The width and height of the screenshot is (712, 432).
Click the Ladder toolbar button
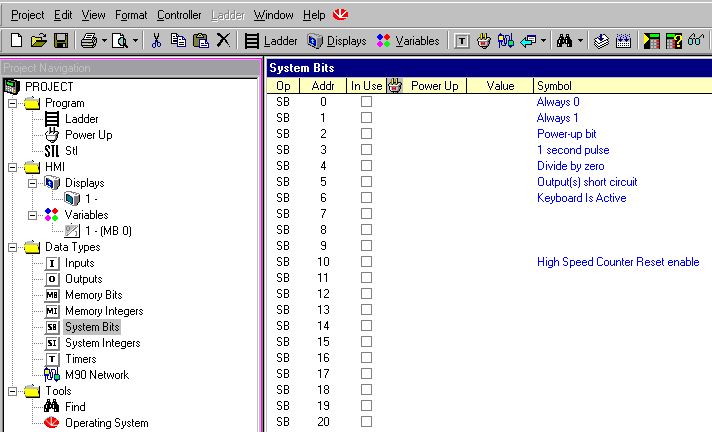pos(271,41)
